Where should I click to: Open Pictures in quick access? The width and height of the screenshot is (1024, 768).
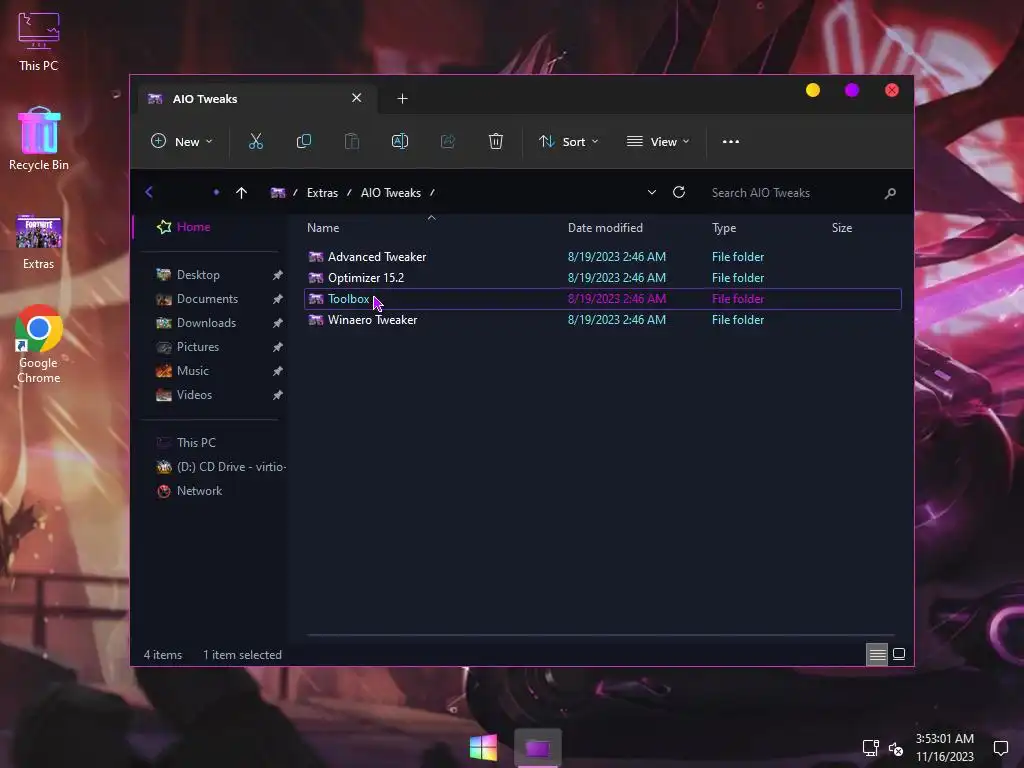[x=197, y=347]
